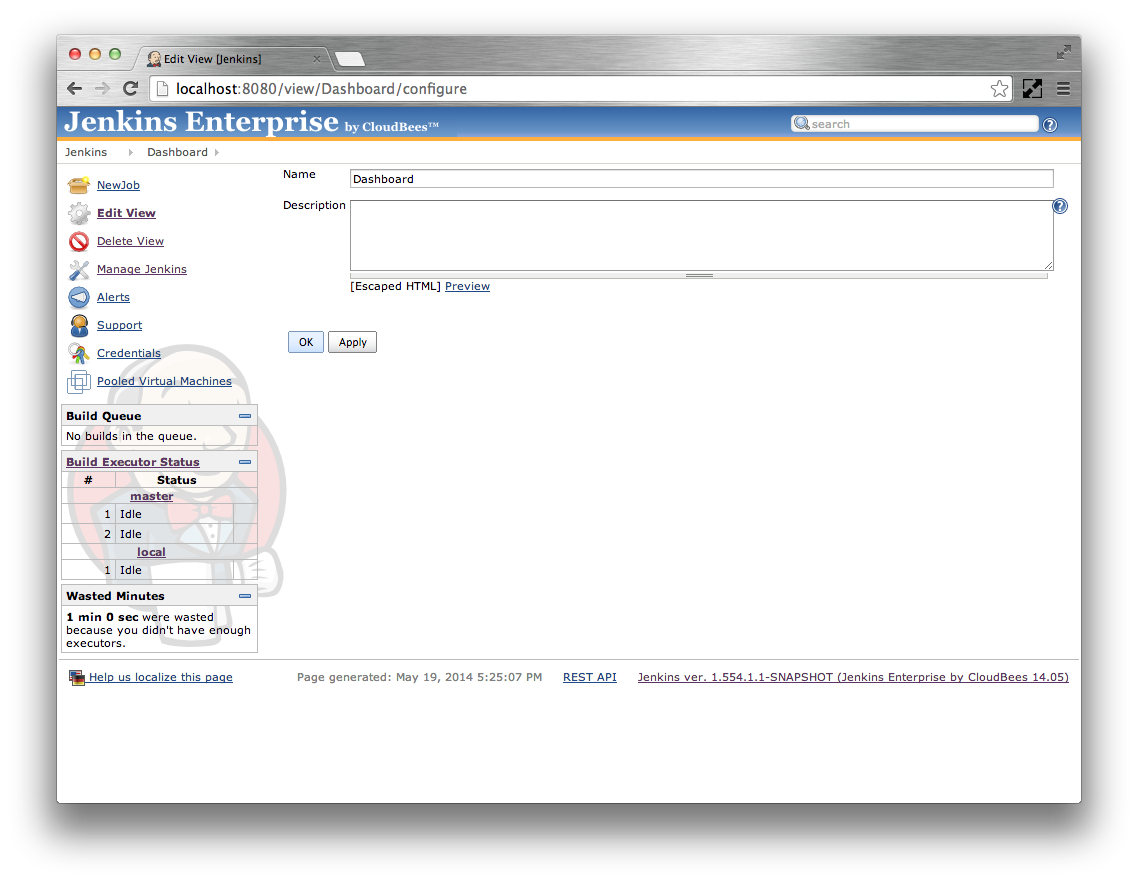
Task: Click the Jenkins search box
Action: (914, 124)
